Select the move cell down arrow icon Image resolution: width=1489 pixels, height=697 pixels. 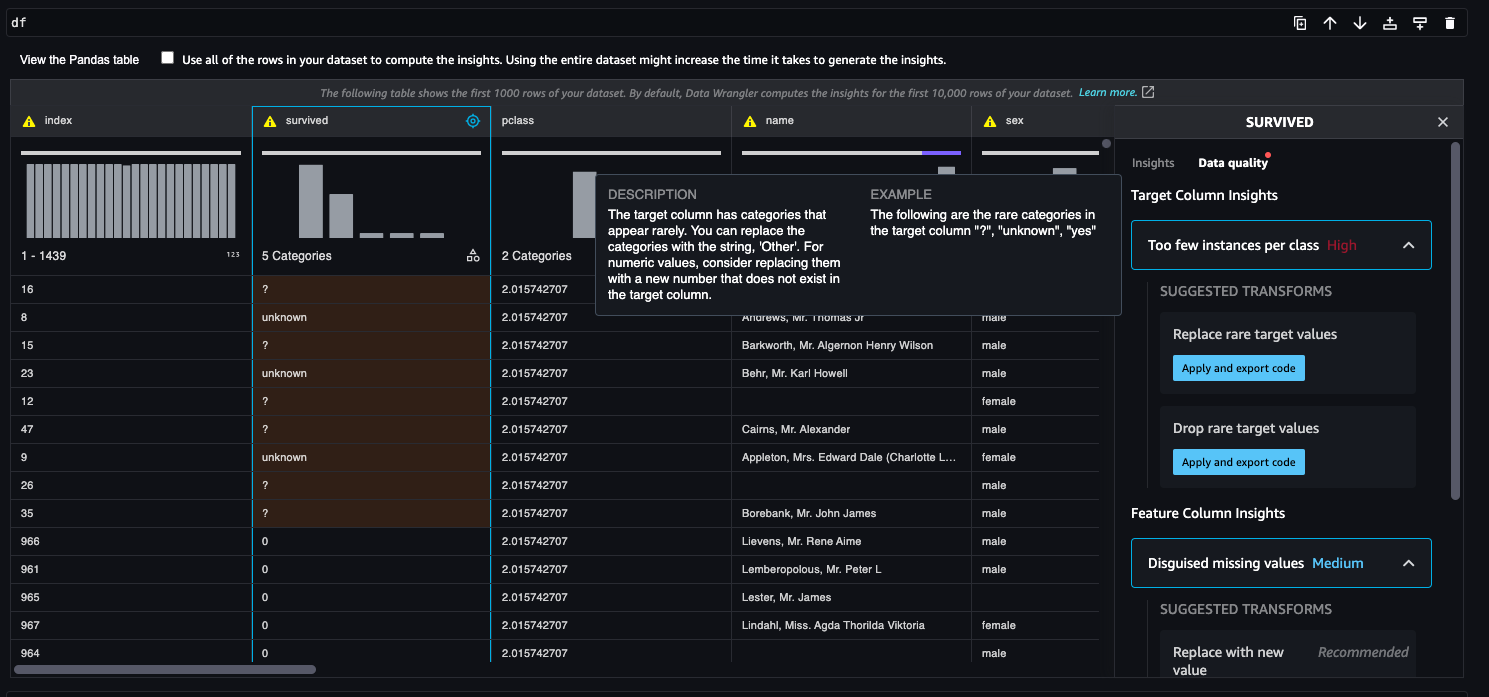coord(1359,22)
